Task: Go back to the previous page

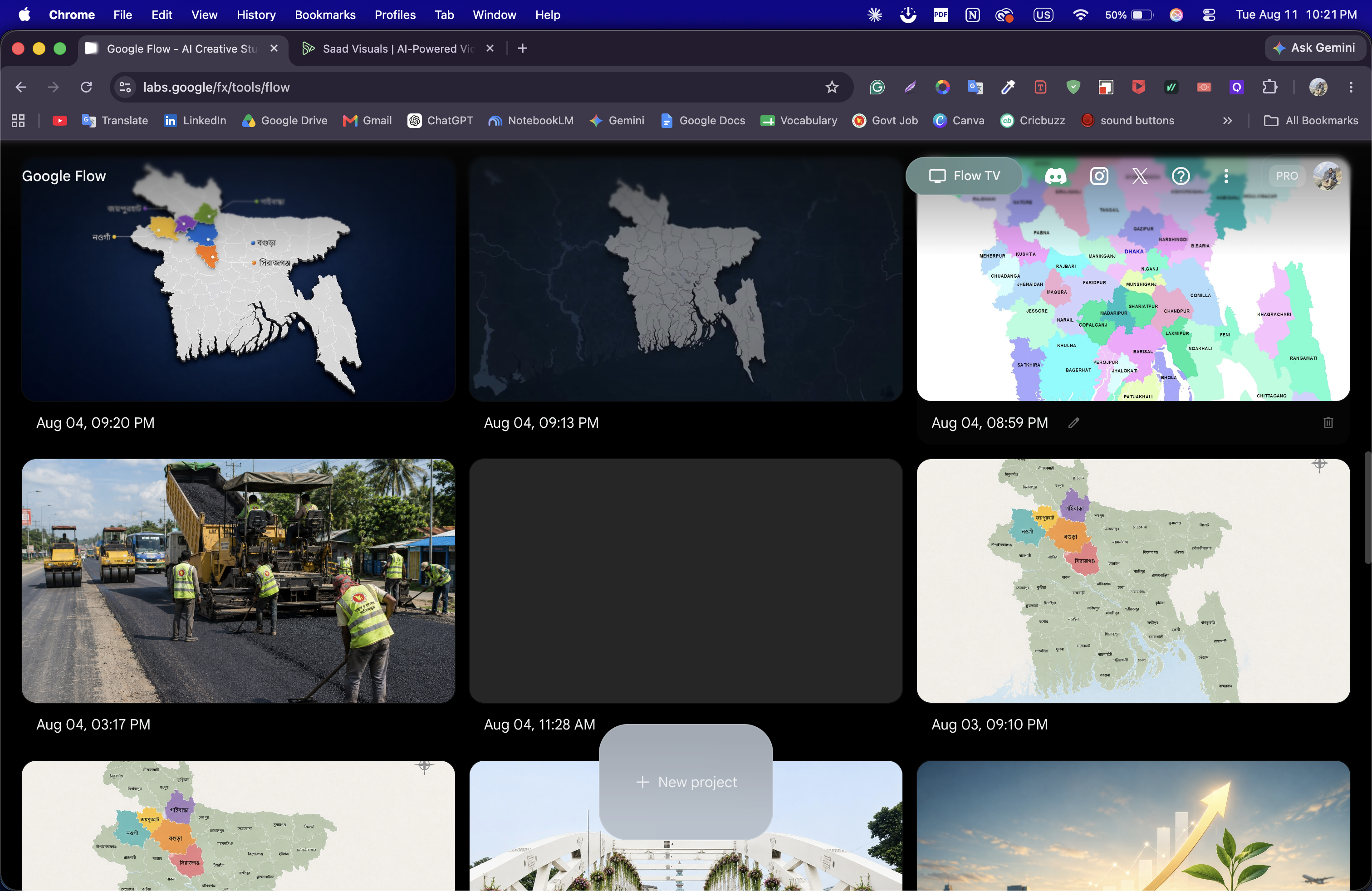Action: [21, 87]
